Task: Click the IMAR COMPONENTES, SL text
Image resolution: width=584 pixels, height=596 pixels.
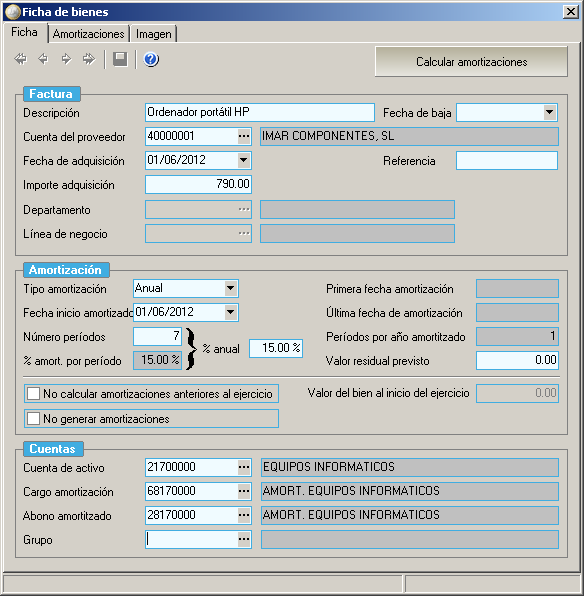Action: [x=328, y=136]
